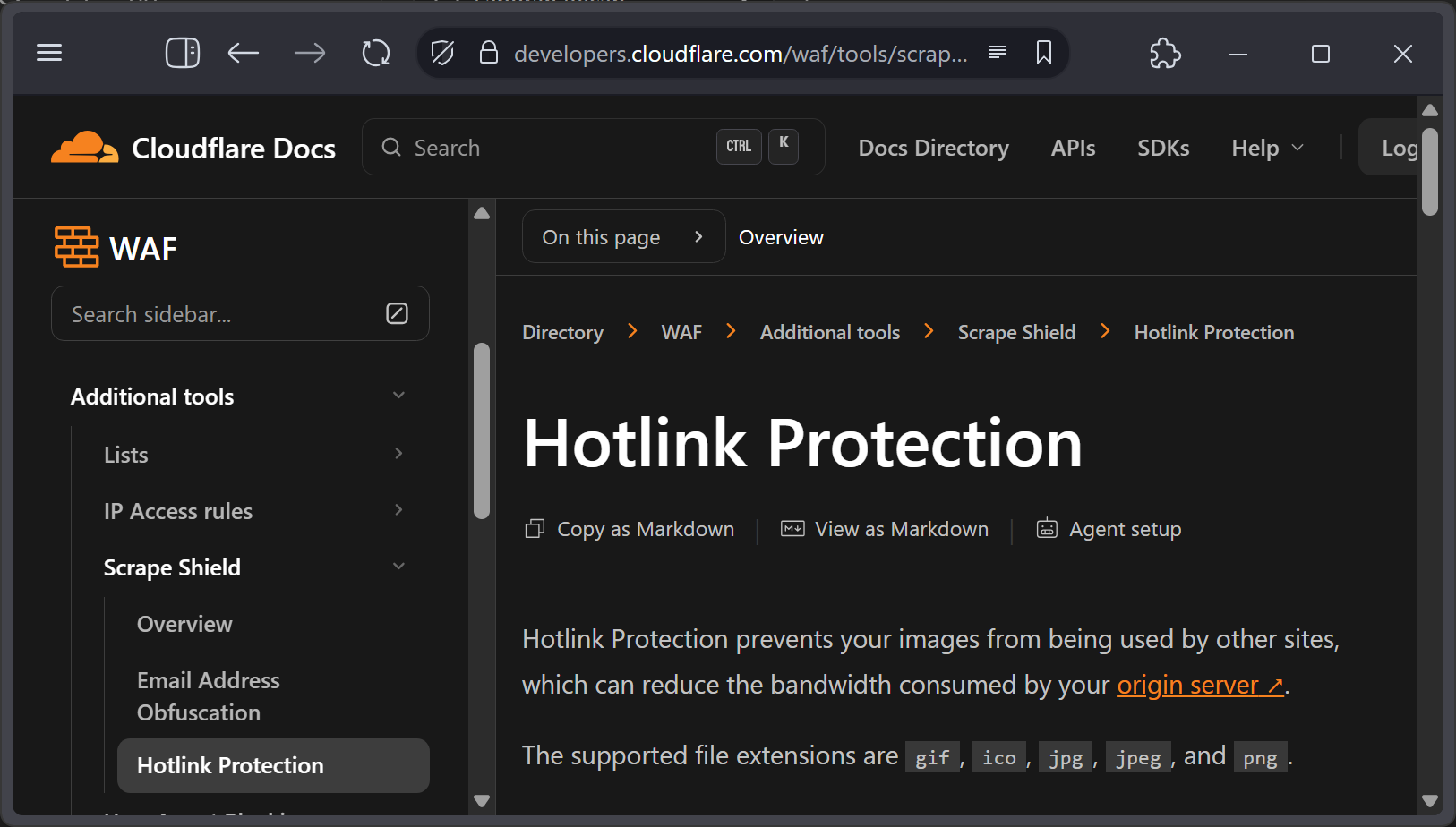
Task: Open the shields icon in address bar
Action: (x=442, y=53)
